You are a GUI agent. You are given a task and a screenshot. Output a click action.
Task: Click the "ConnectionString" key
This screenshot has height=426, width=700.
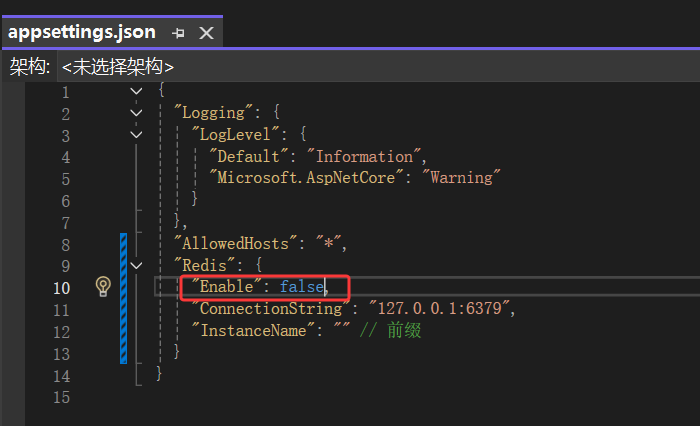[271, 309]
